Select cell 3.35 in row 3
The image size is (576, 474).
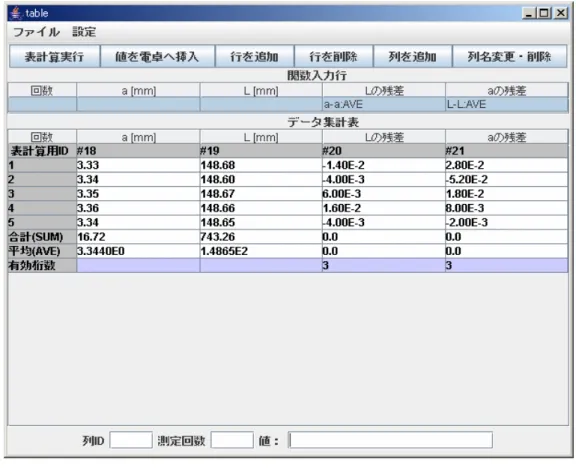(x=138, y=194)
